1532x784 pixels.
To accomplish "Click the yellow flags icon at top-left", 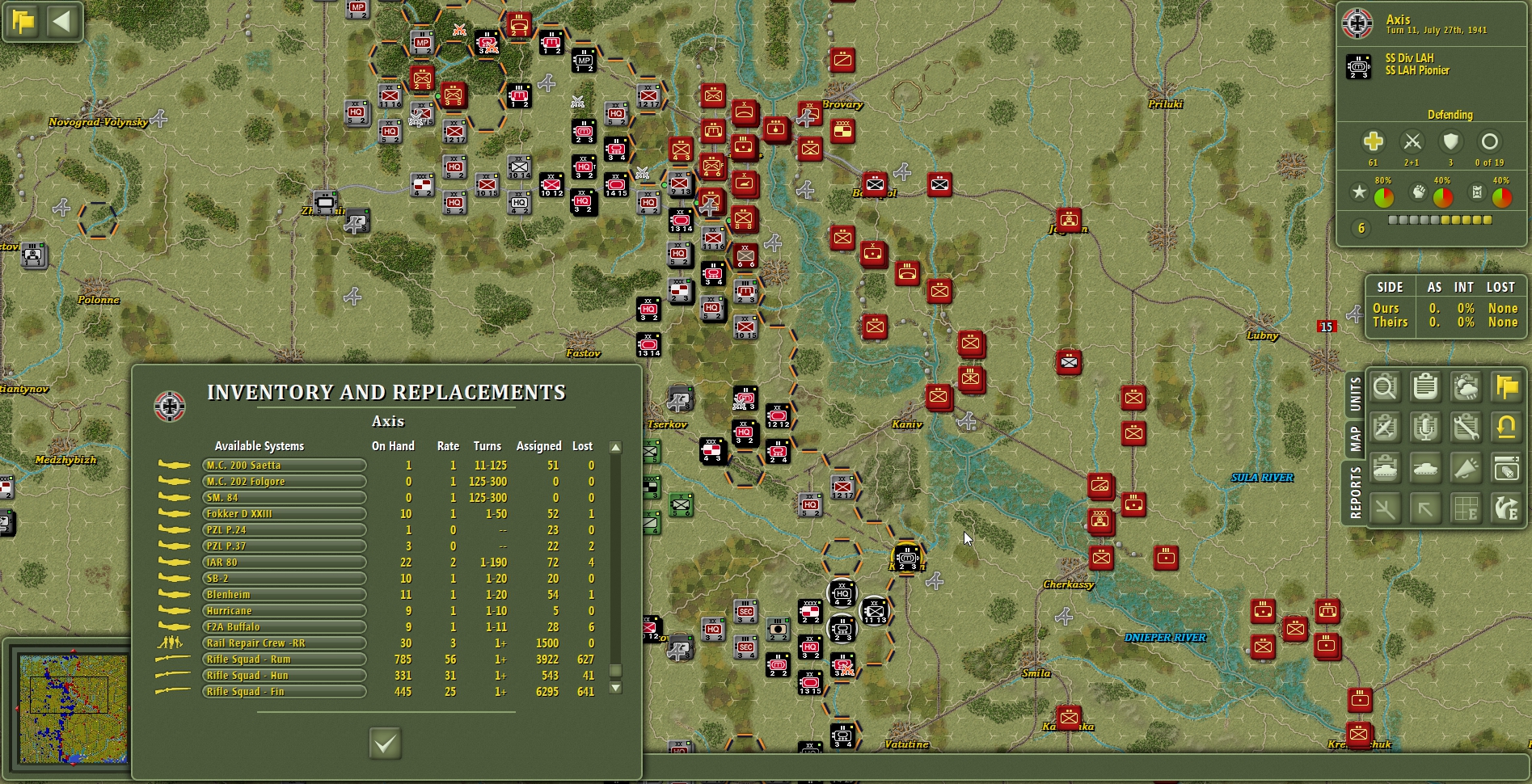I will click(23, 21).
